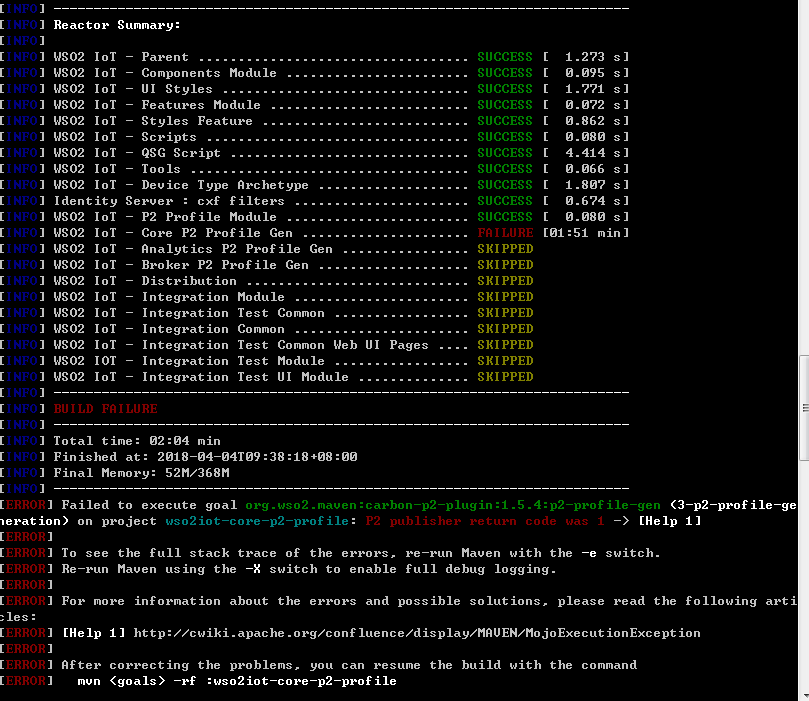Click the red FAILURE status word
Screen dimensions: 809x701
pyautogui.click(x=505, y=233)
